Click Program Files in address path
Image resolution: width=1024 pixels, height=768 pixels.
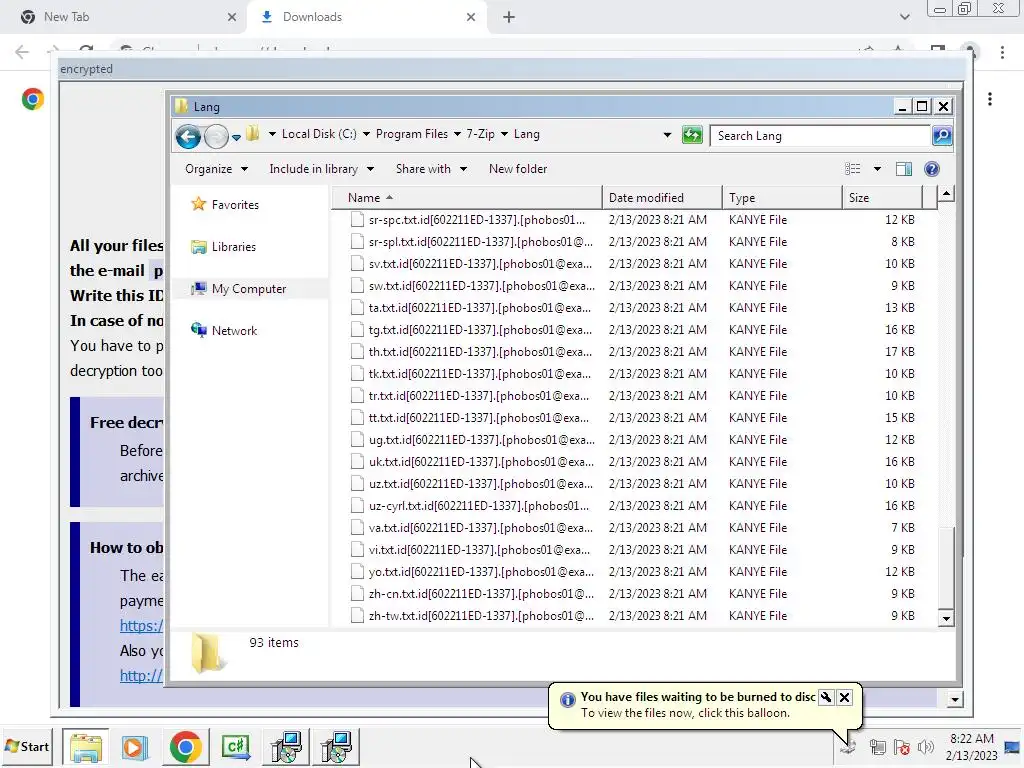pyautogui.click(x=411, y=134)
